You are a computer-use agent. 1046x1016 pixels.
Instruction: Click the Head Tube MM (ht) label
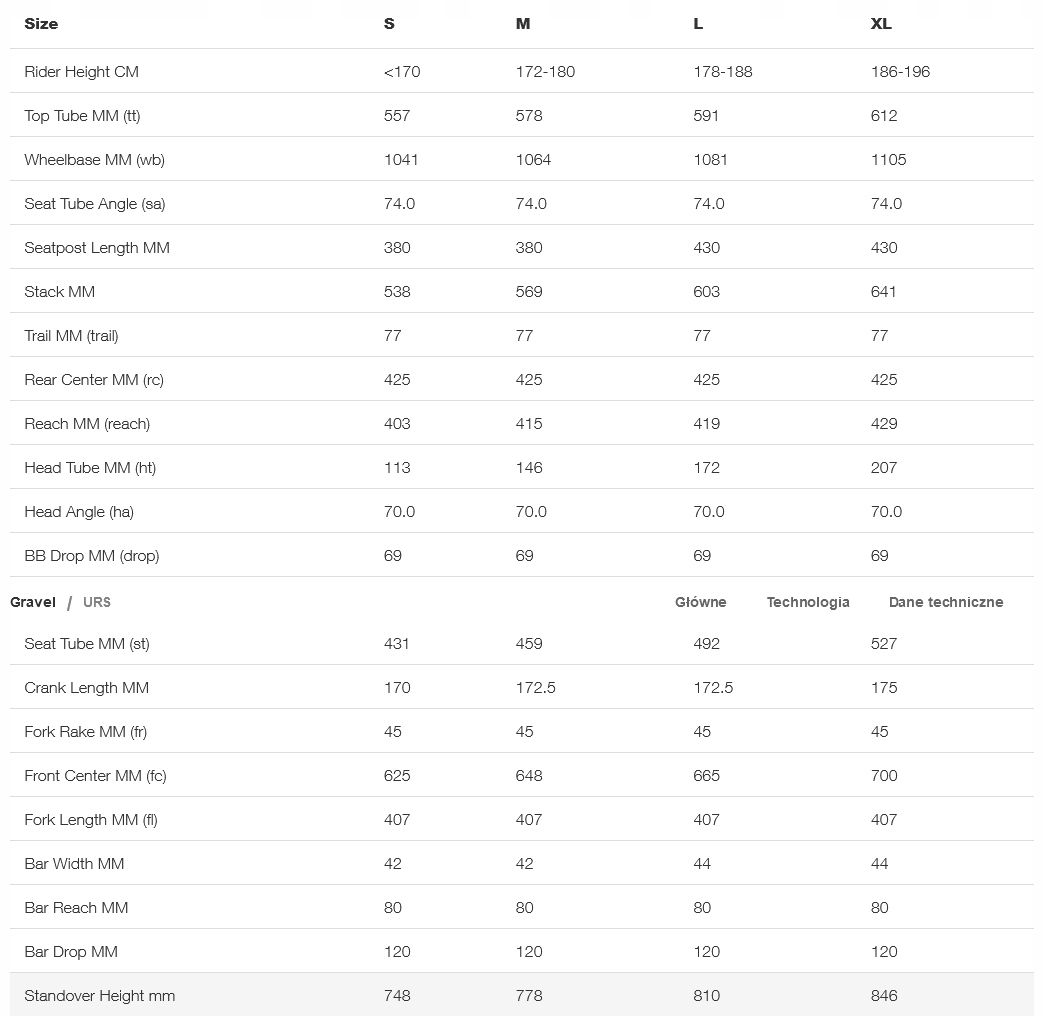[x=90, y=468]
